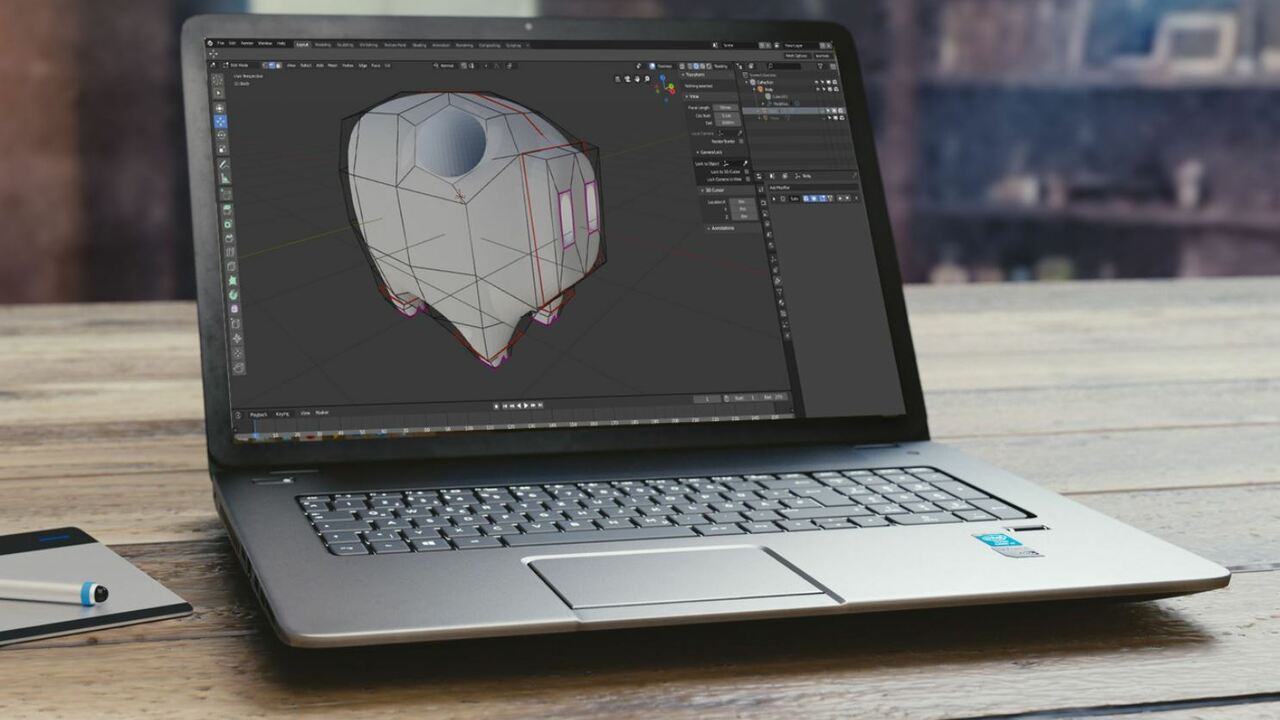Expand the Annotations panel in the sidebar
This screenshot has width=1280, height=720.
click(721, 228)
